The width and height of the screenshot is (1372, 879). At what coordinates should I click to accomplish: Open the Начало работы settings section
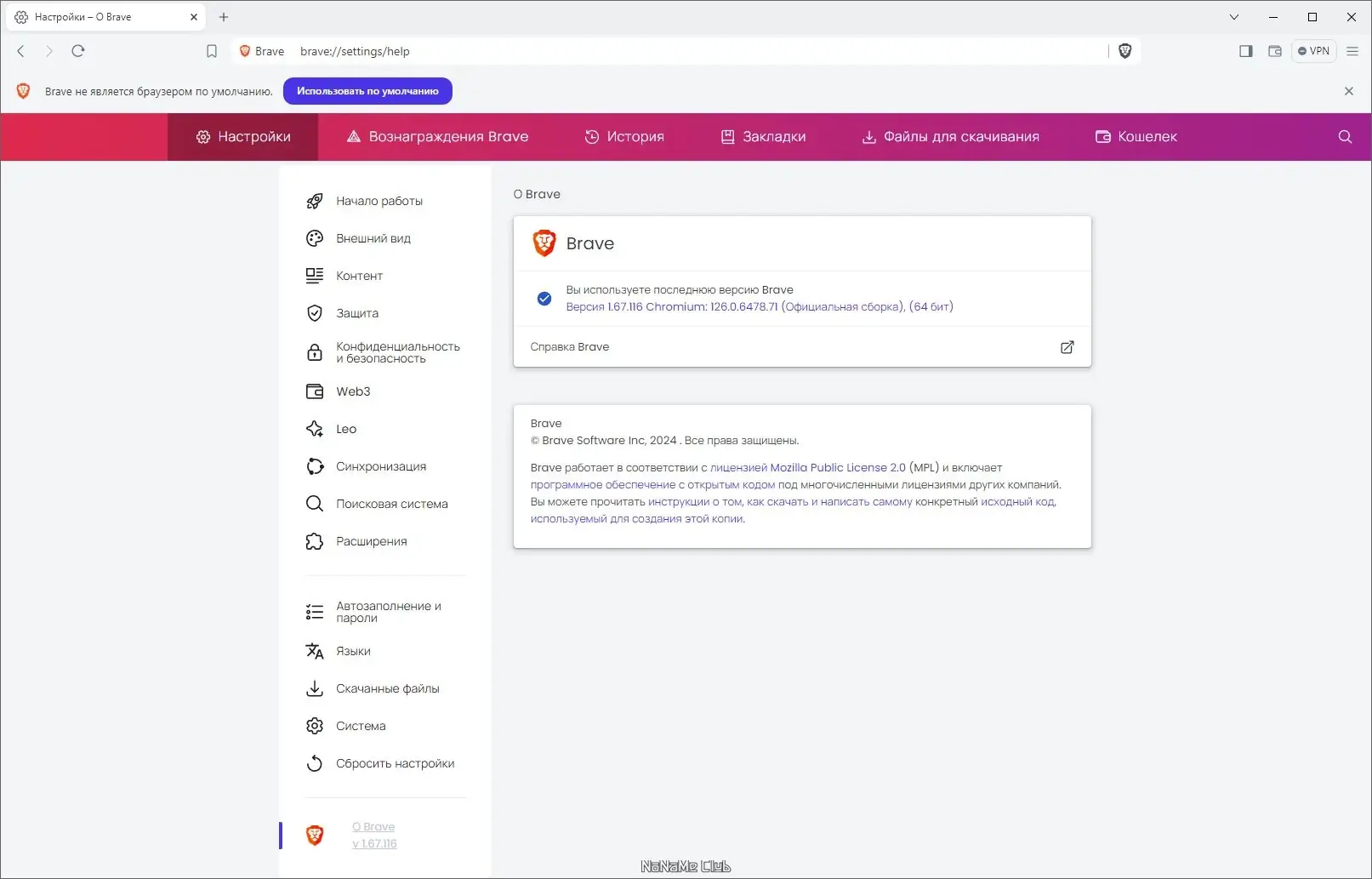[x=379, y=201]
